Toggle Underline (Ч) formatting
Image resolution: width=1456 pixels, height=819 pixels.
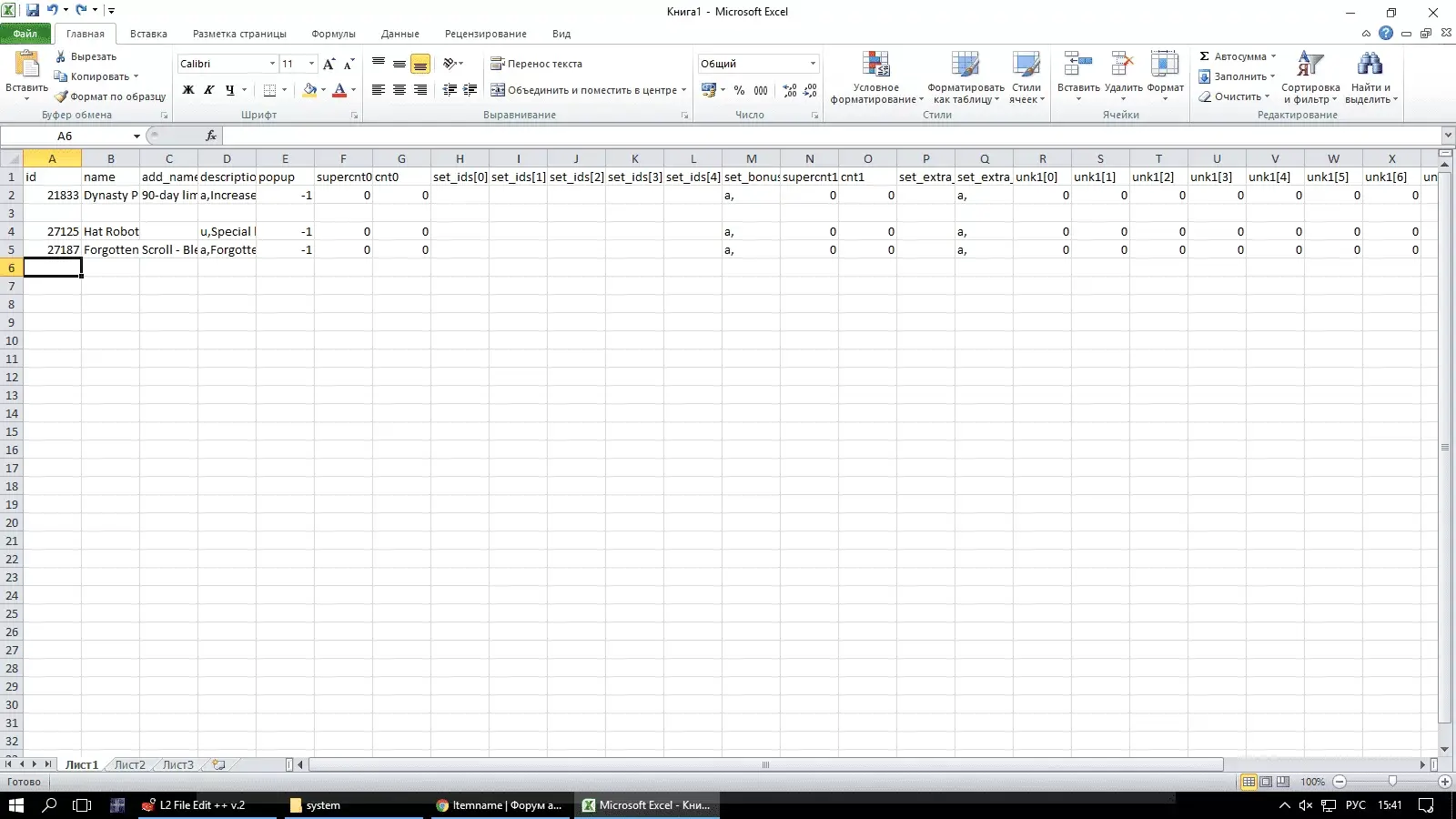click(x=229, y=90)
